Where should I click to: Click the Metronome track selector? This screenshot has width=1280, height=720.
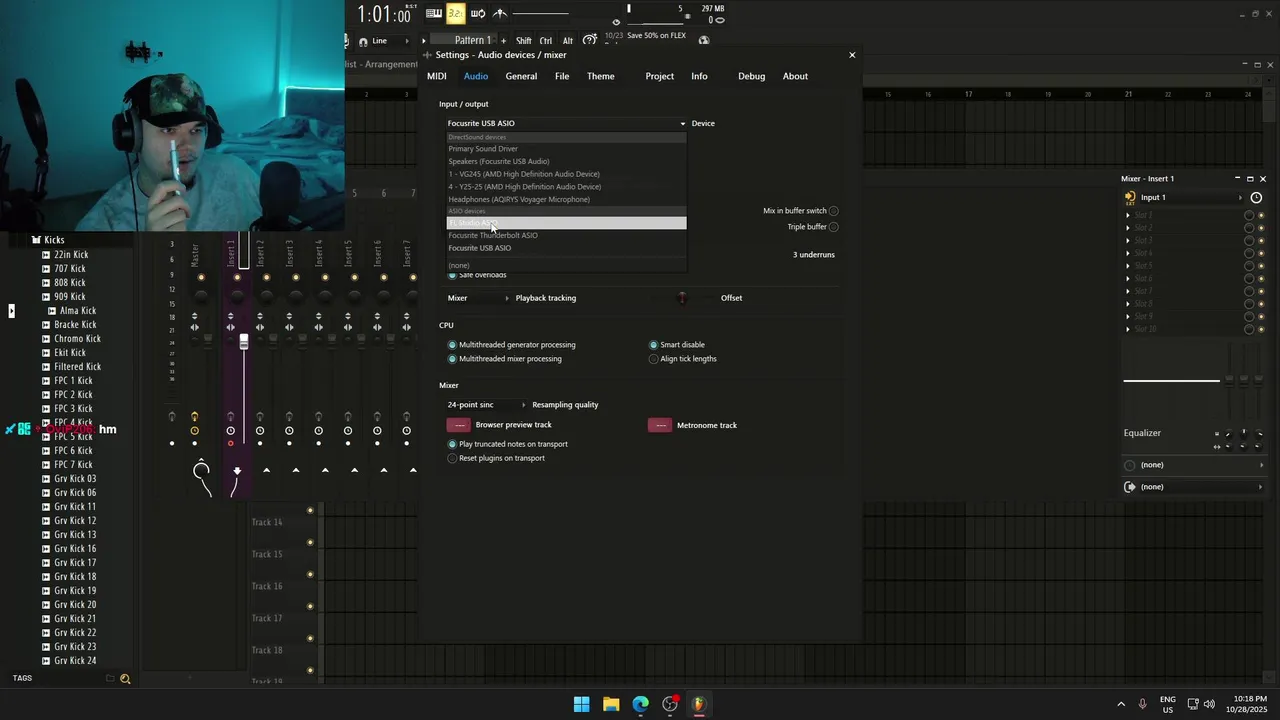tap(660, 425)
